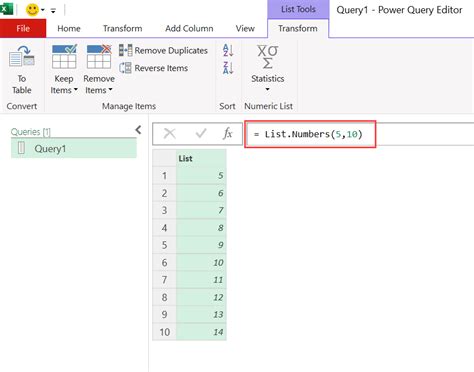
Task: Click Remove Duplicates
Action: pos(163,50)
